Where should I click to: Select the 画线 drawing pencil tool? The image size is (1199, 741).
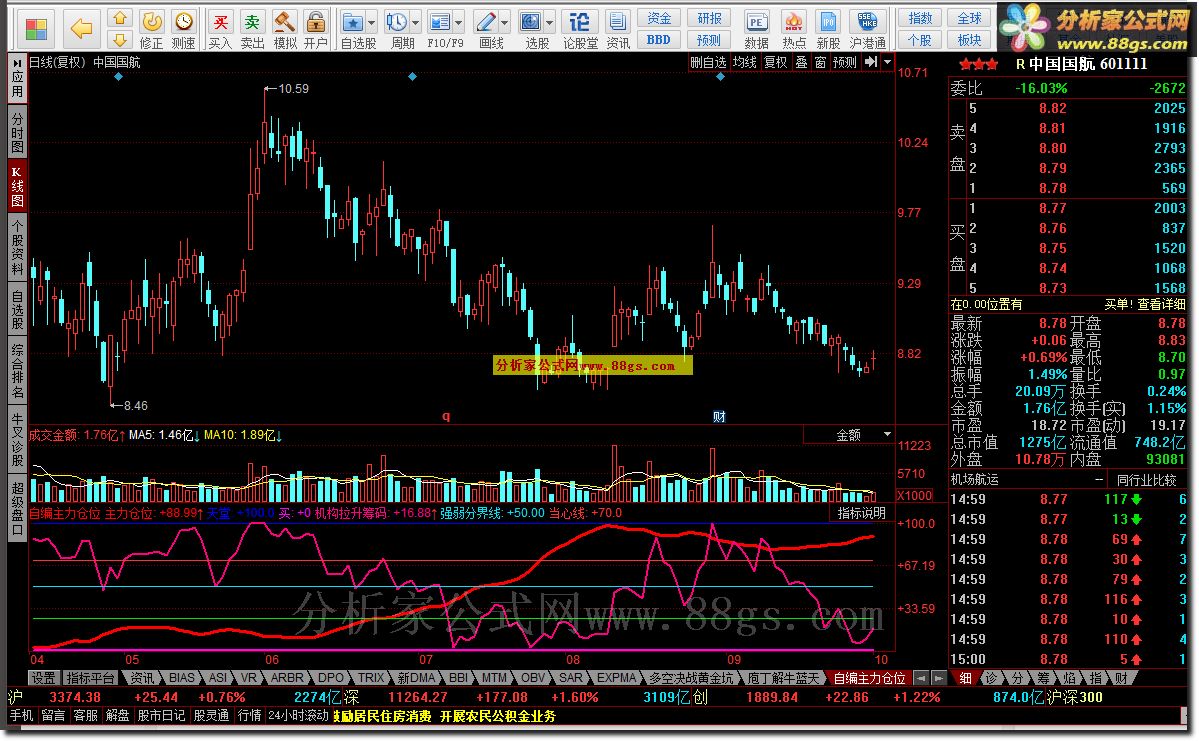pos(486,22)
